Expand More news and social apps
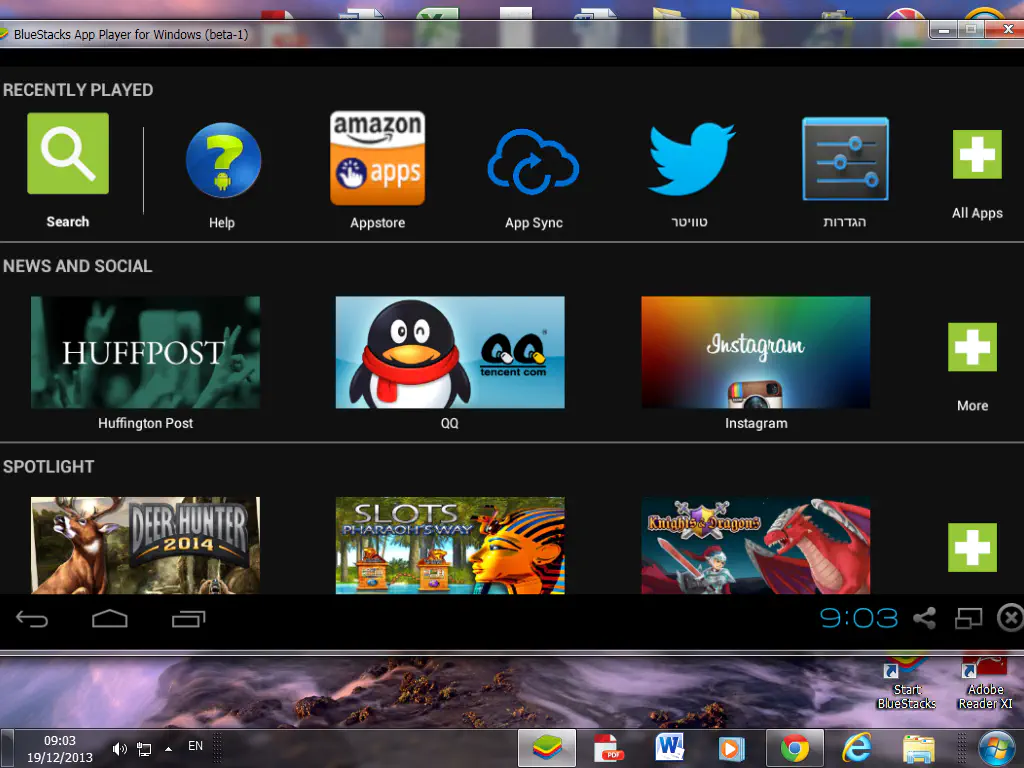The width and height of the screenshot is (1024, 768). pyautogui.click(x=972, y=348)
